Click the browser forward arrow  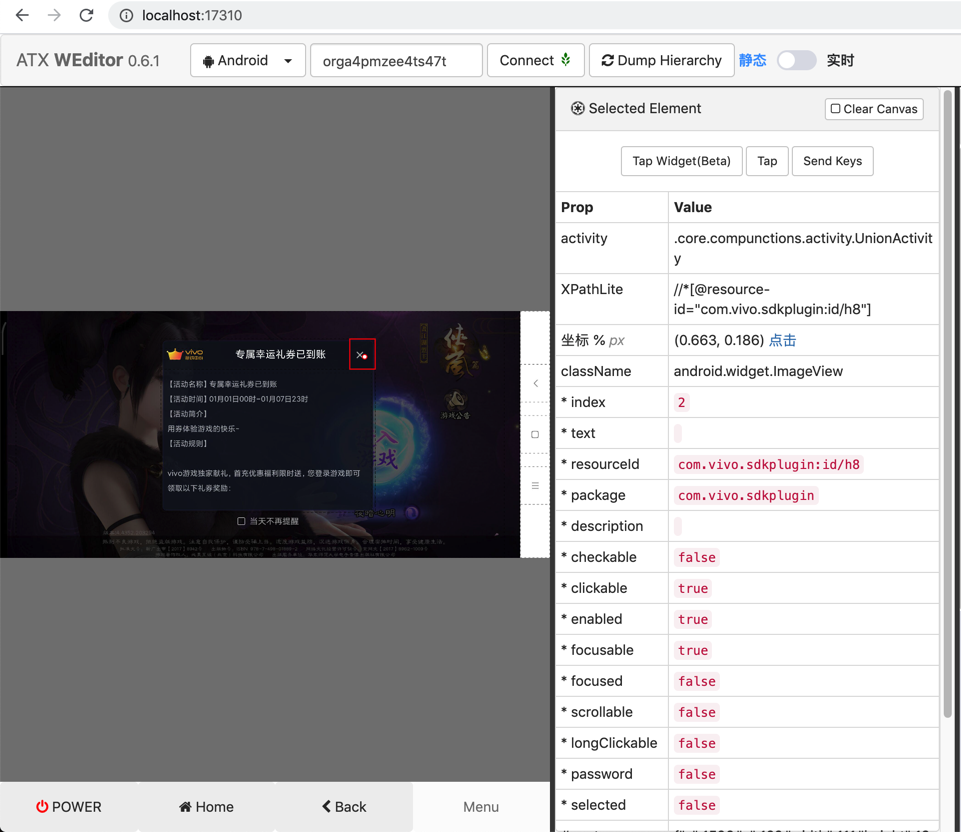(x=55, y=15)
